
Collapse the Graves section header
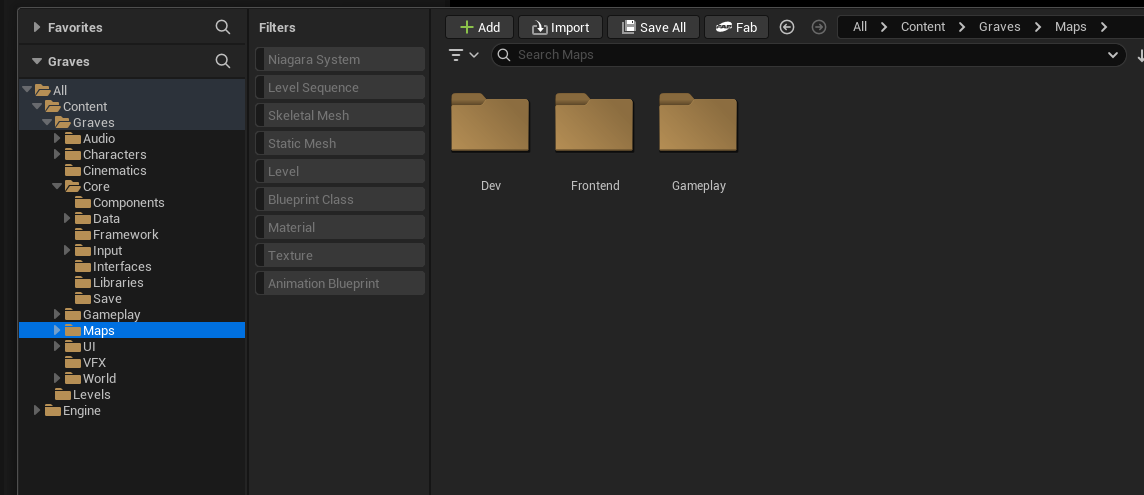pos(37,61)
